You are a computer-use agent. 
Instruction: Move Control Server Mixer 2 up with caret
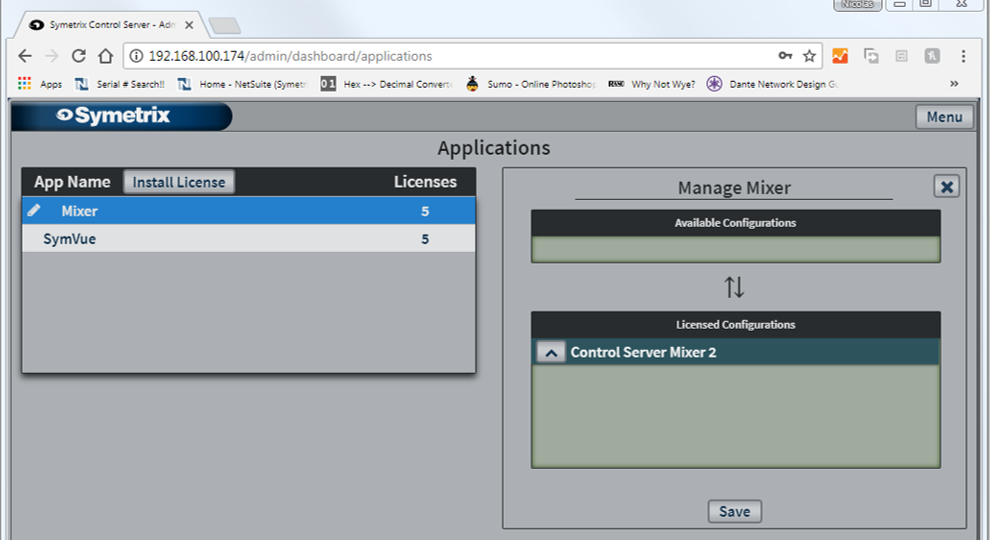pyautogui.click(x=551, y=352)
